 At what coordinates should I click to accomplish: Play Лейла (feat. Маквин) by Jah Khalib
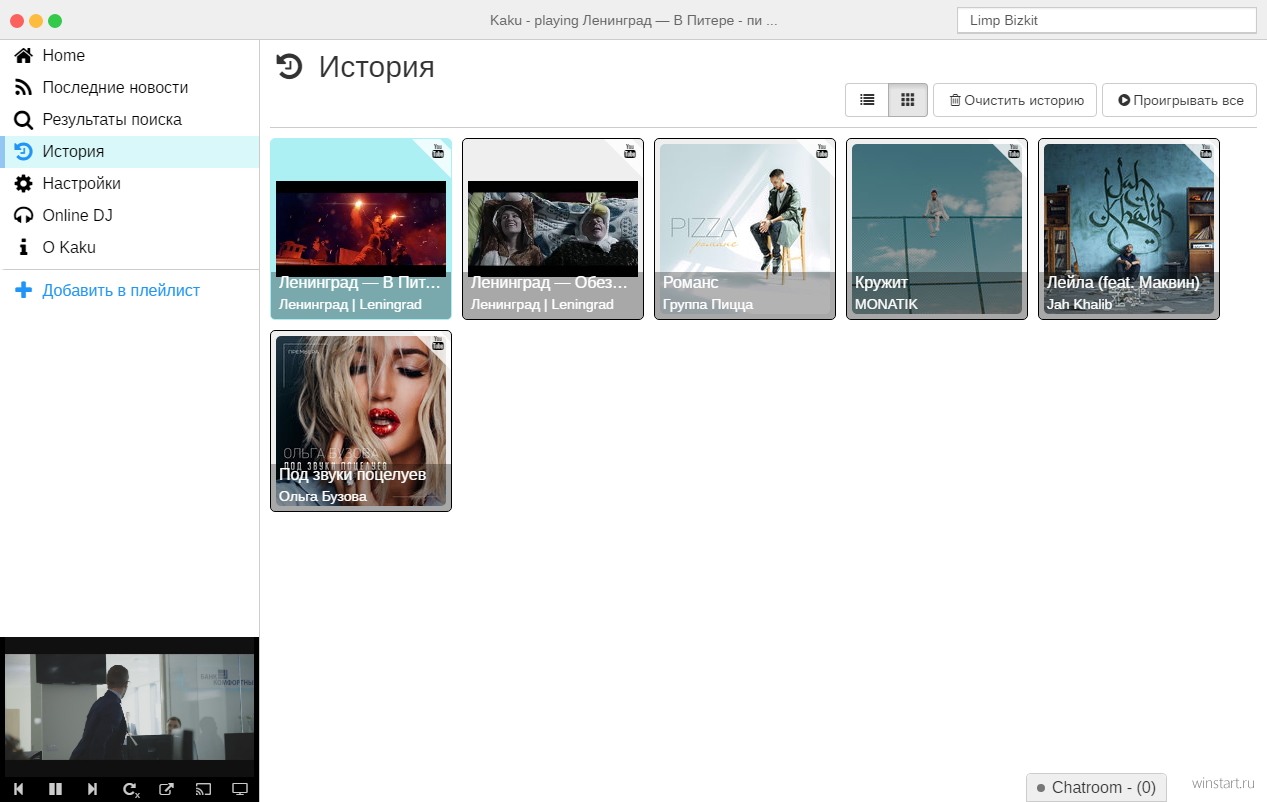click(x=1129, y=229)
